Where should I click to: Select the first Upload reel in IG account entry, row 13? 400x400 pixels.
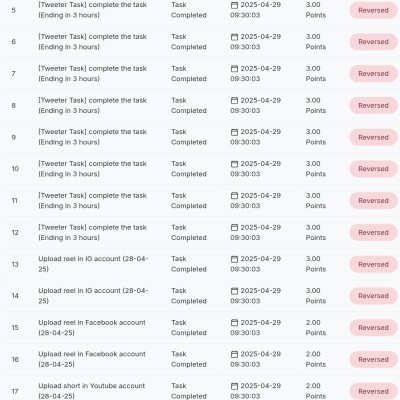click(93, 264)
